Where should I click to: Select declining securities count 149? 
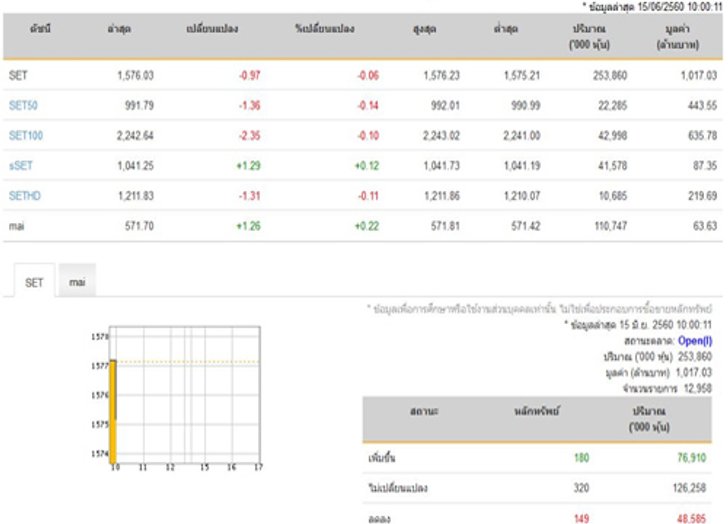pyautogui.click(x=581, y=518)
